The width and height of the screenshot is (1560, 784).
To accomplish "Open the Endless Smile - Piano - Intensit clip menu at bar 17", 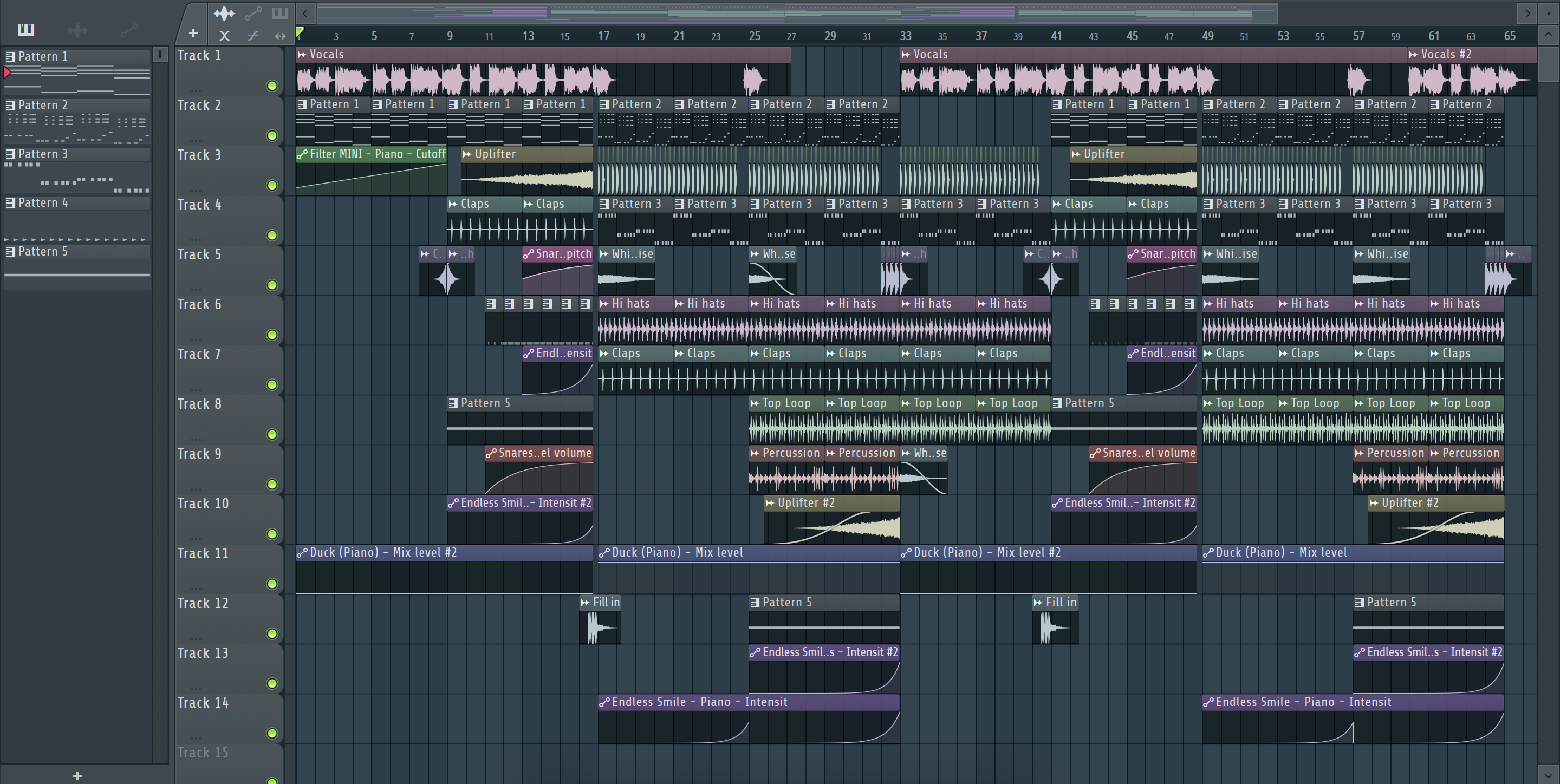I will pos(604,702).
